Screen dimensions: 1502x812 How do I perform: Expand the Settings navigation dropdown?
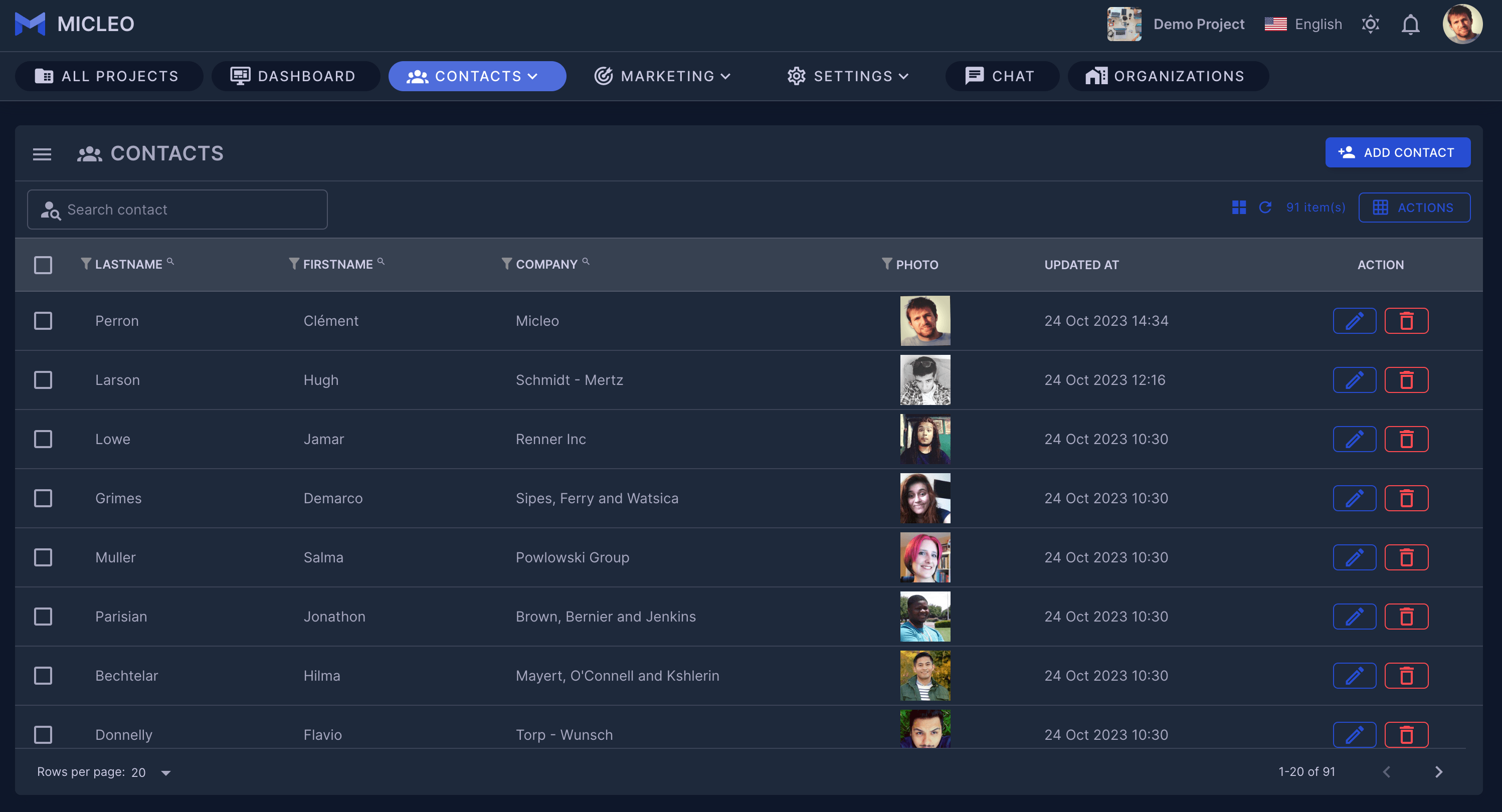pos(848,76)
